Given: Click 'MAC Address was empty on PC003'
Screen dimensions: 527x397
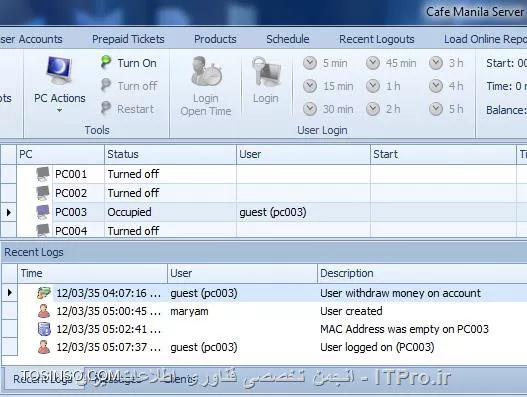Looking at the screenshot, I should 404,329.
